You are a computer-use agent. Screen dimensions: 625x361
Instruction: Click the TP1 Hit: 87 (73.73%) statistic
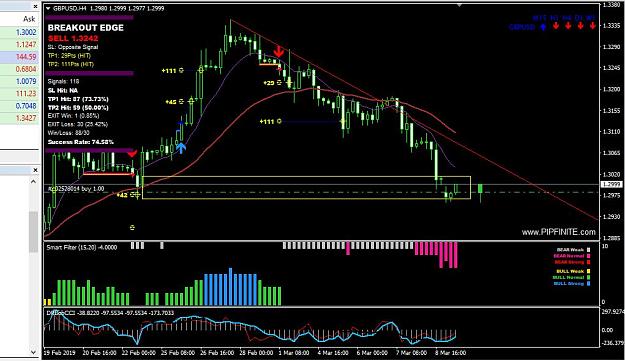coord(78,99)
